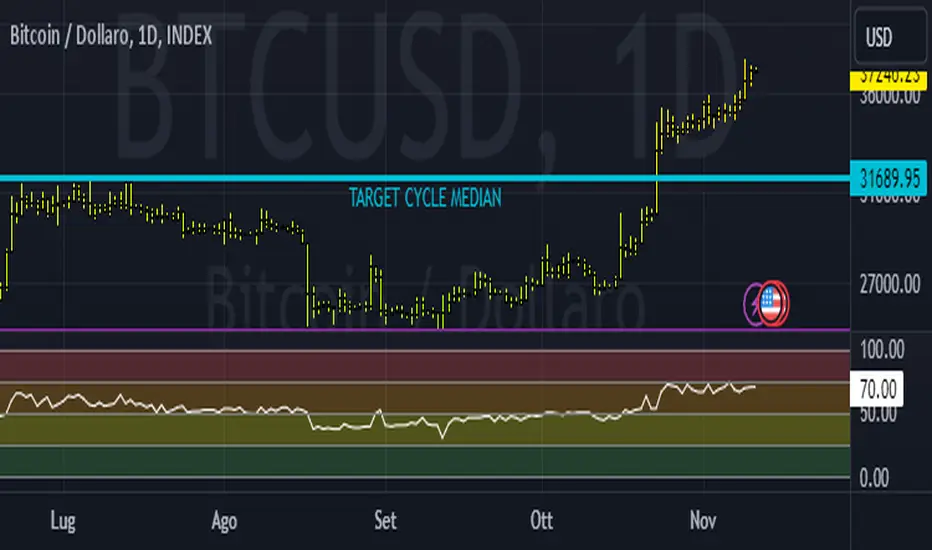Click the Ott month label

click(541, 521)
